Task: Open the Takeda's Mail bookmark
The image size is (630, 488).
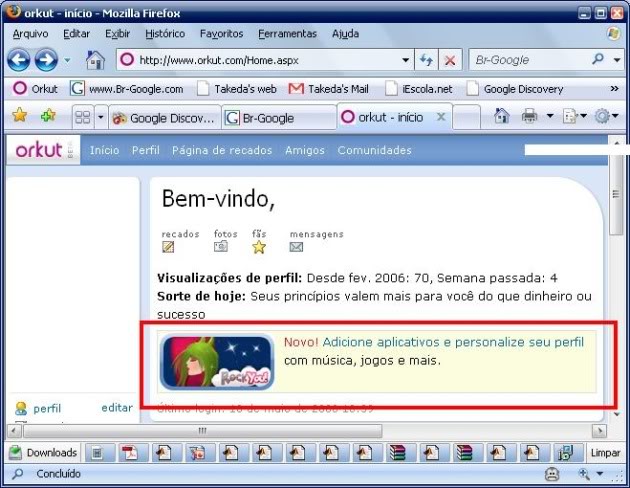Action: pos(329,89)
